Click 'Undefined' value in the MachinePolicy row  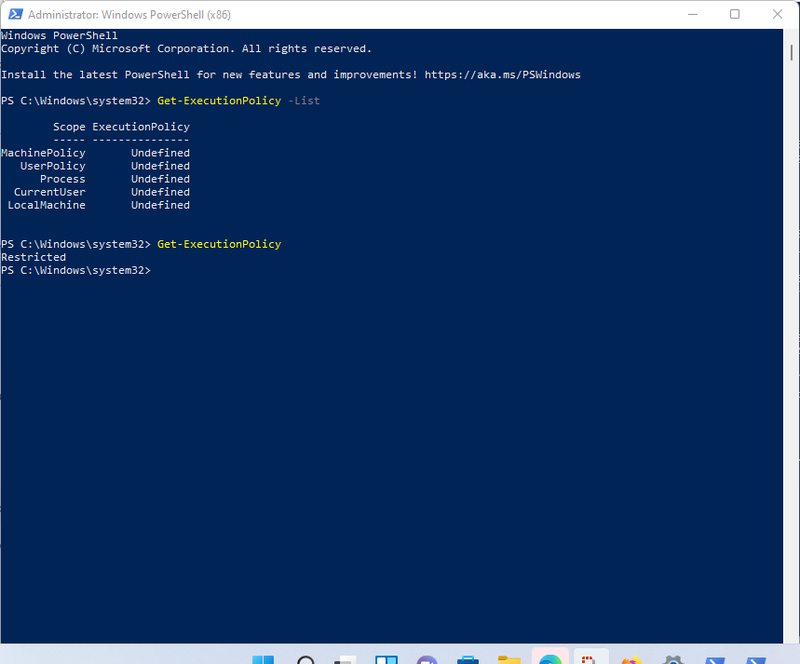click(x=160, y=153)
